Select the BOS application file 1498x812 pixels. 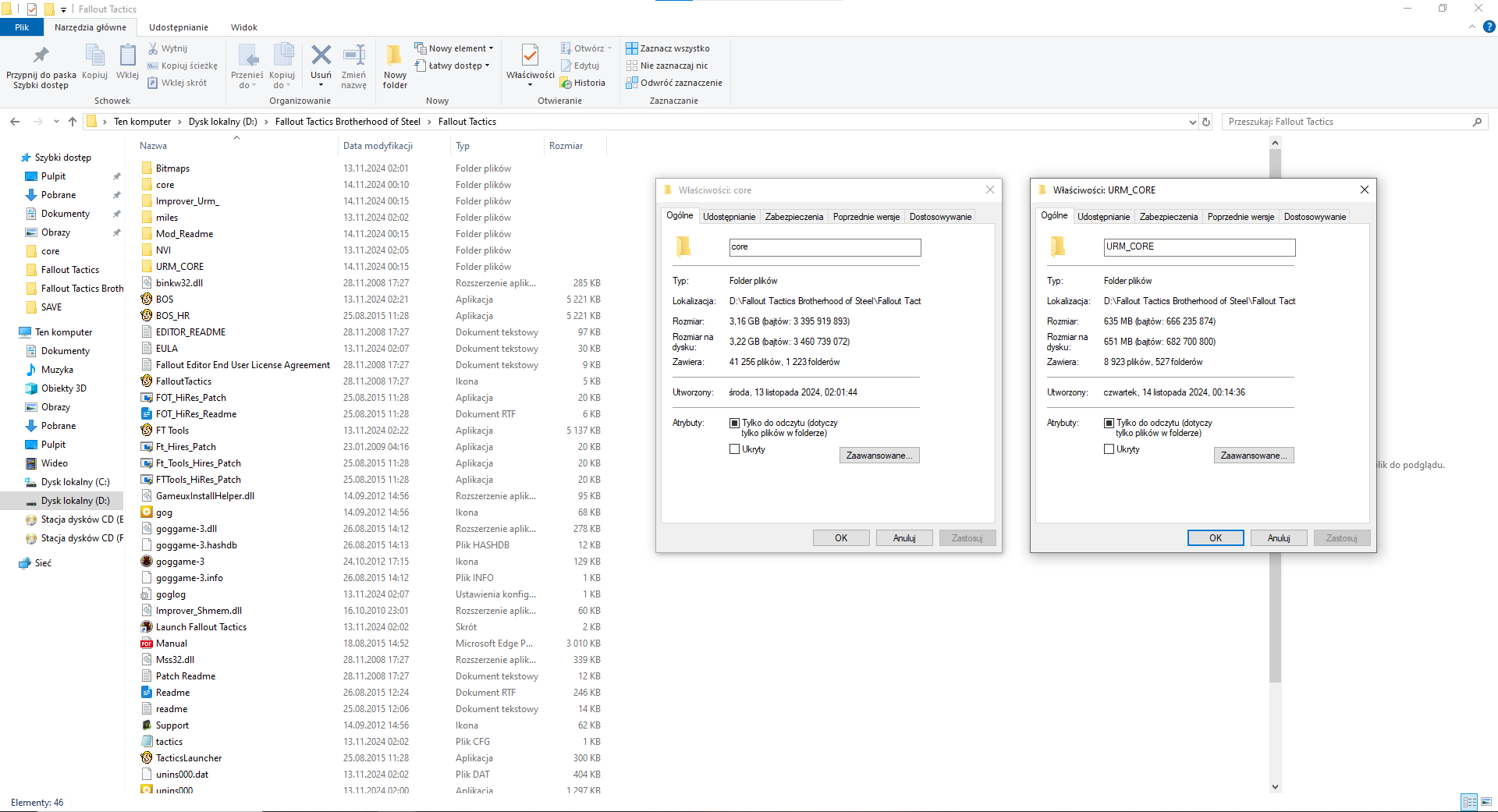[164, 300]
